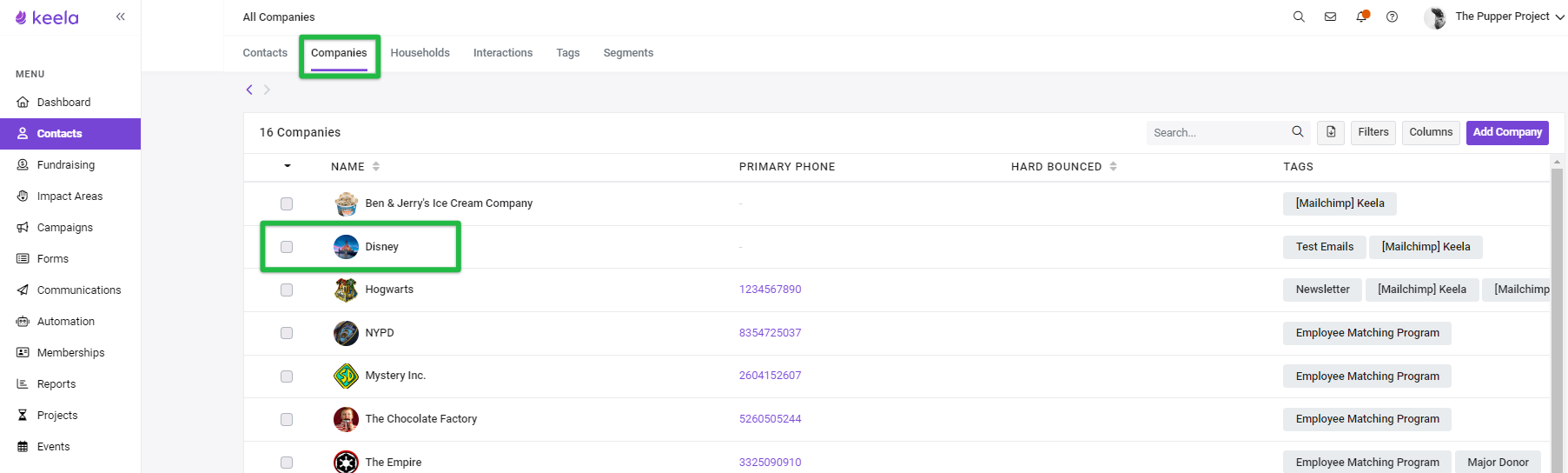Click the Projects hourglass icon
The image size is (1568, 473).
click(x=23, y=415)
